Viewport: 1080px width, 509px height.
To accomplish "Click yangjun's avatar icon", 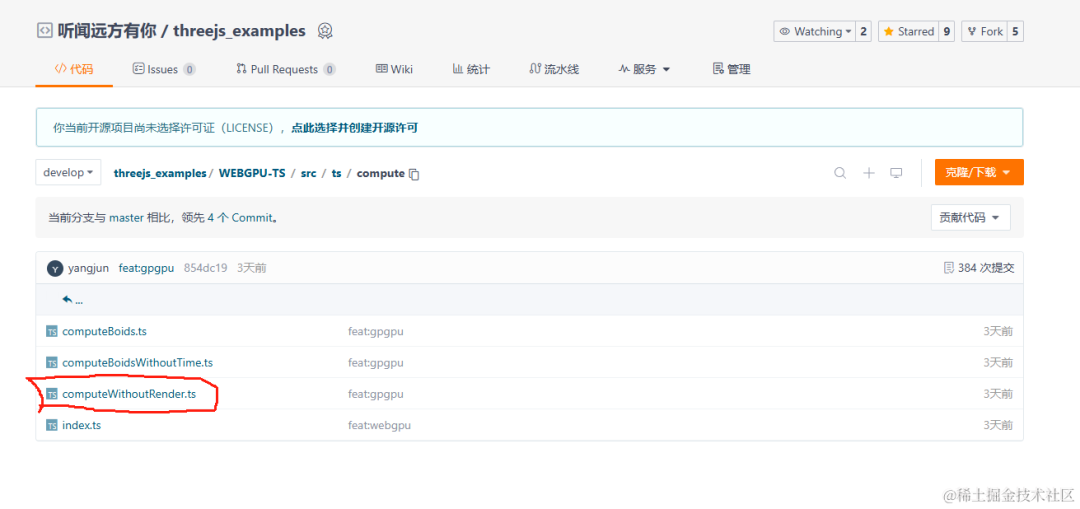I will point(55,268).
